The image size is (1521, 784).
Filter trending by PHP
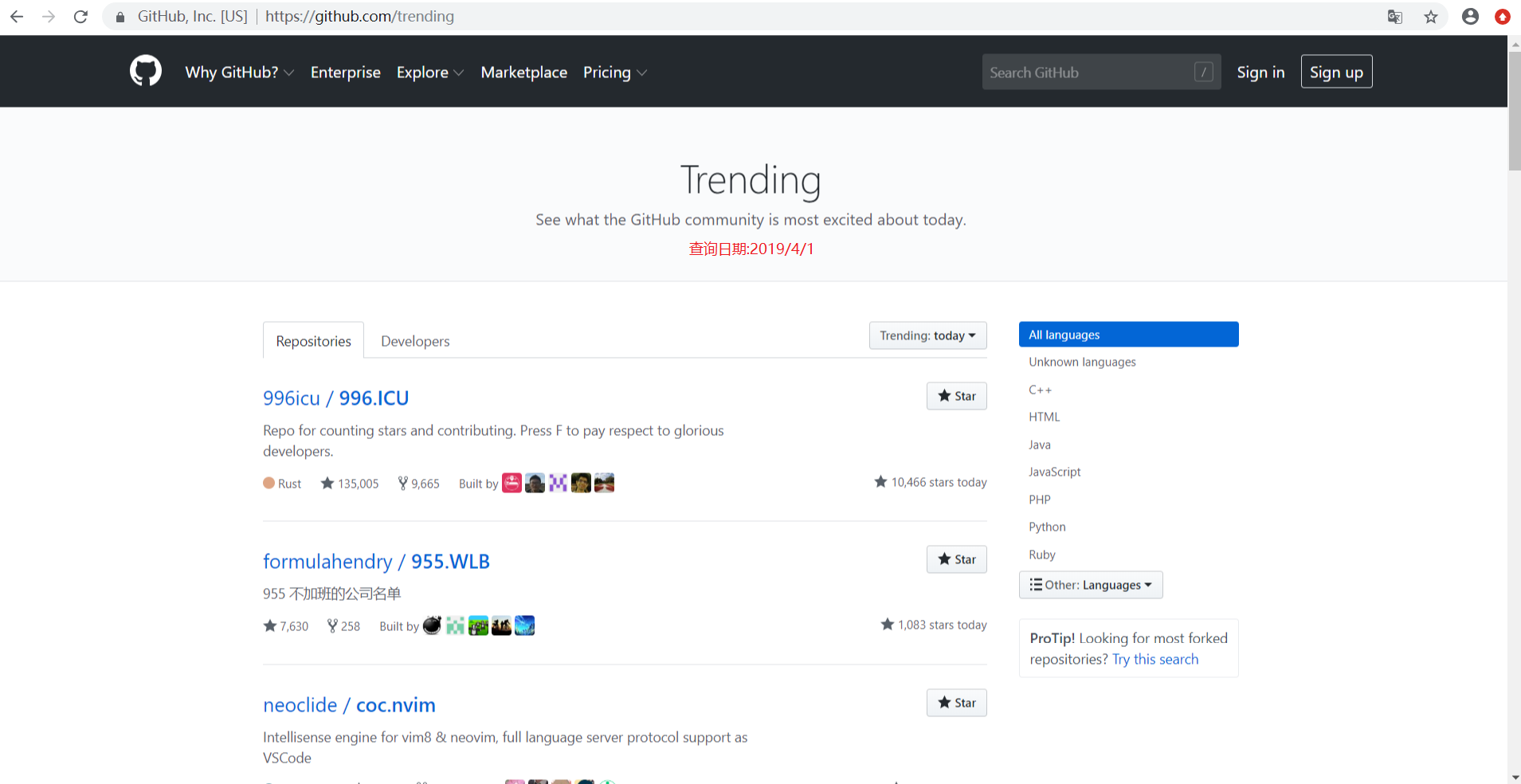coord(1039,500)
